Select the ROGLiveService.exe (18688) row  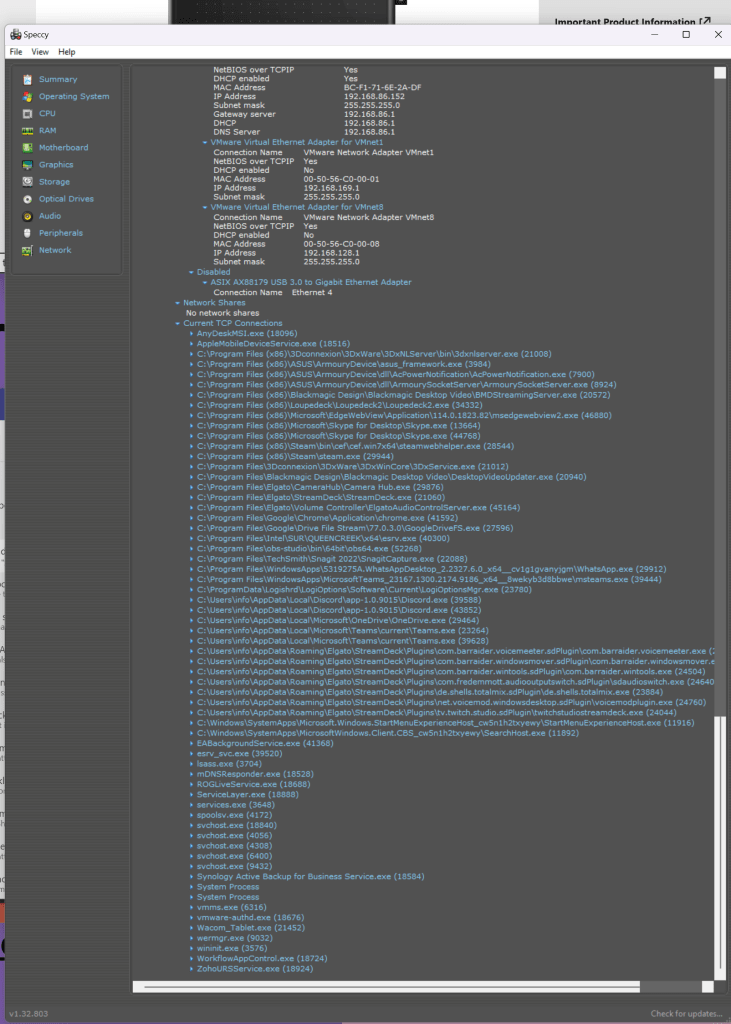[x=255, y=784]
